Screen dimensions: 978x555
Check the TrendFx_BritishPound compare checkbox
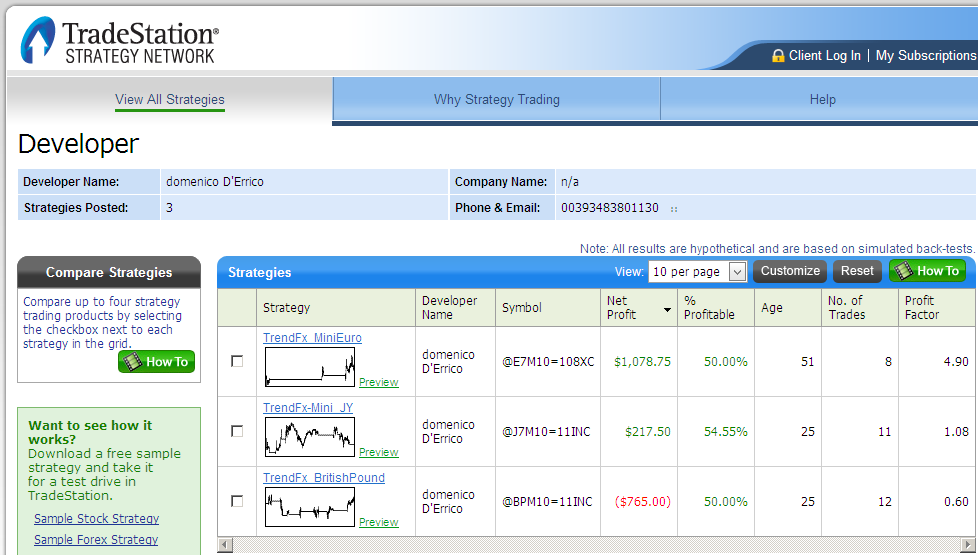[237, 501]
